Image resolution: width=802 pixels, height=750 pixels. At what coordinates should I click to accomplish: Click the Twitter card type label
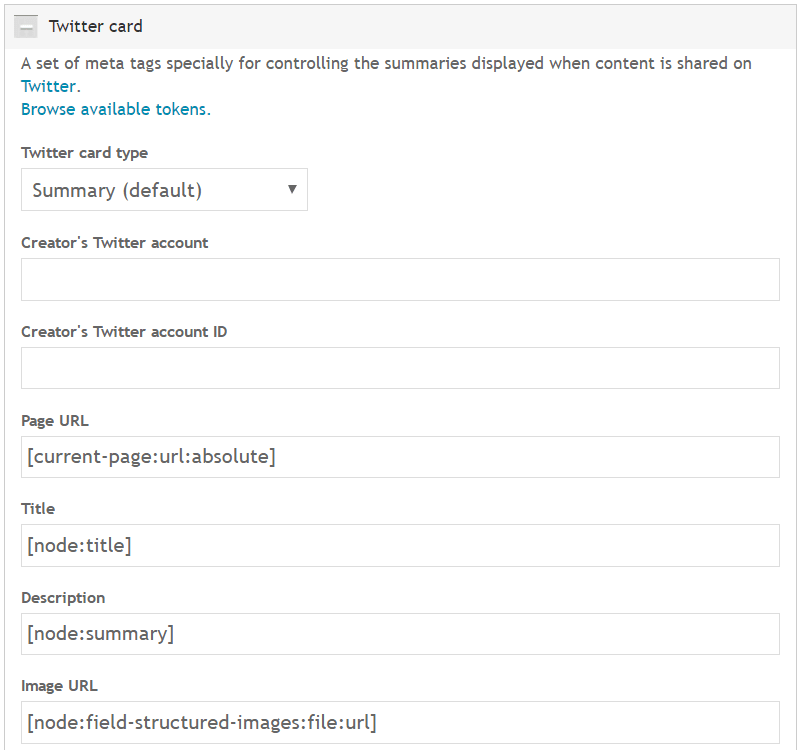click(84, 153)
